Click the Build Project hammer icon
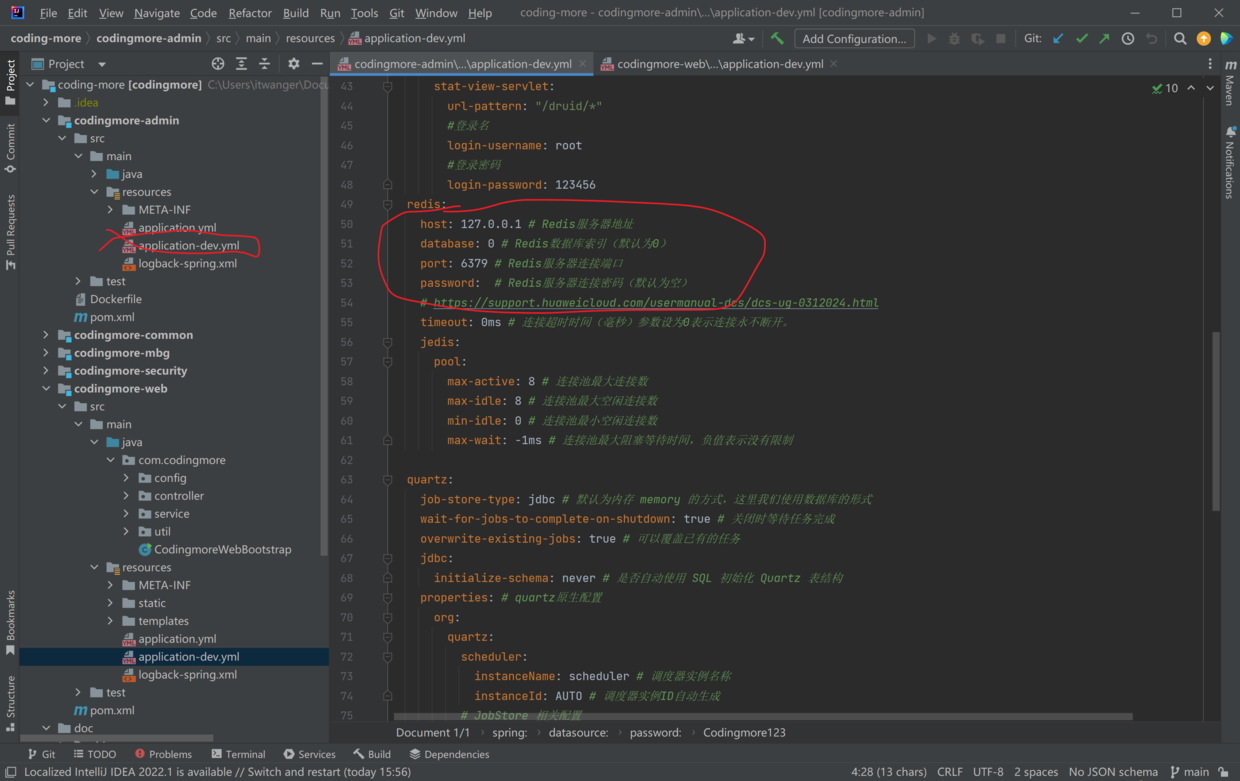1240x781 pixels. pos(777,39)
